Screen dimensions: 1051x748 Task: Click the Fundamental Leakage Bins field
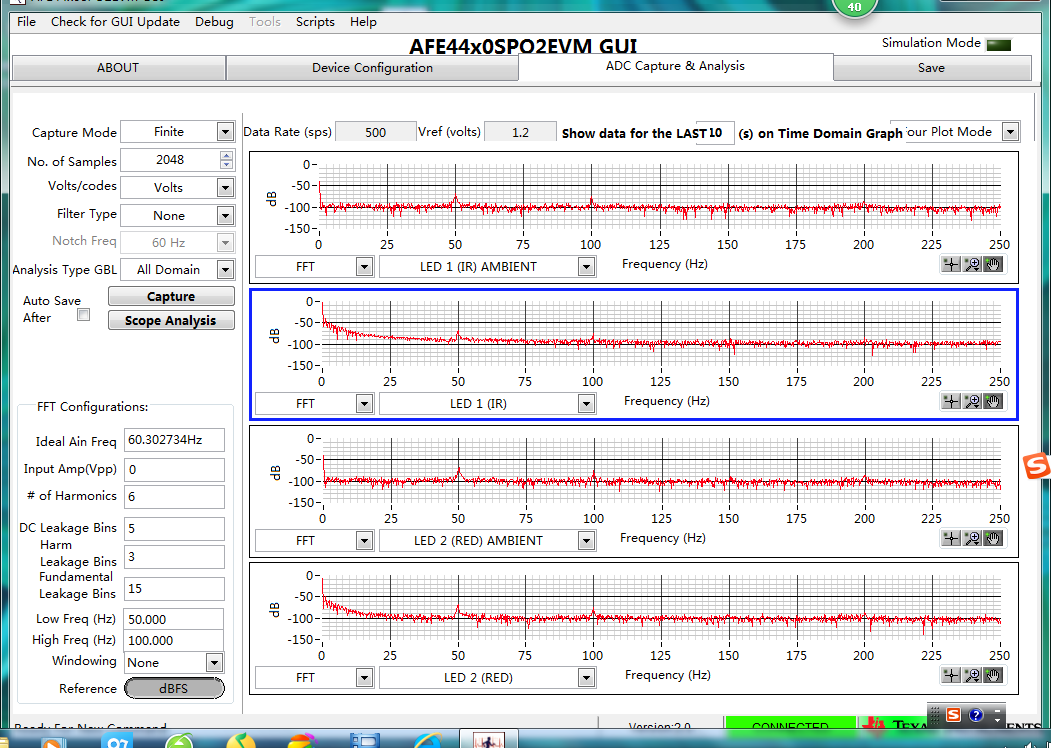tap(174, 588)
